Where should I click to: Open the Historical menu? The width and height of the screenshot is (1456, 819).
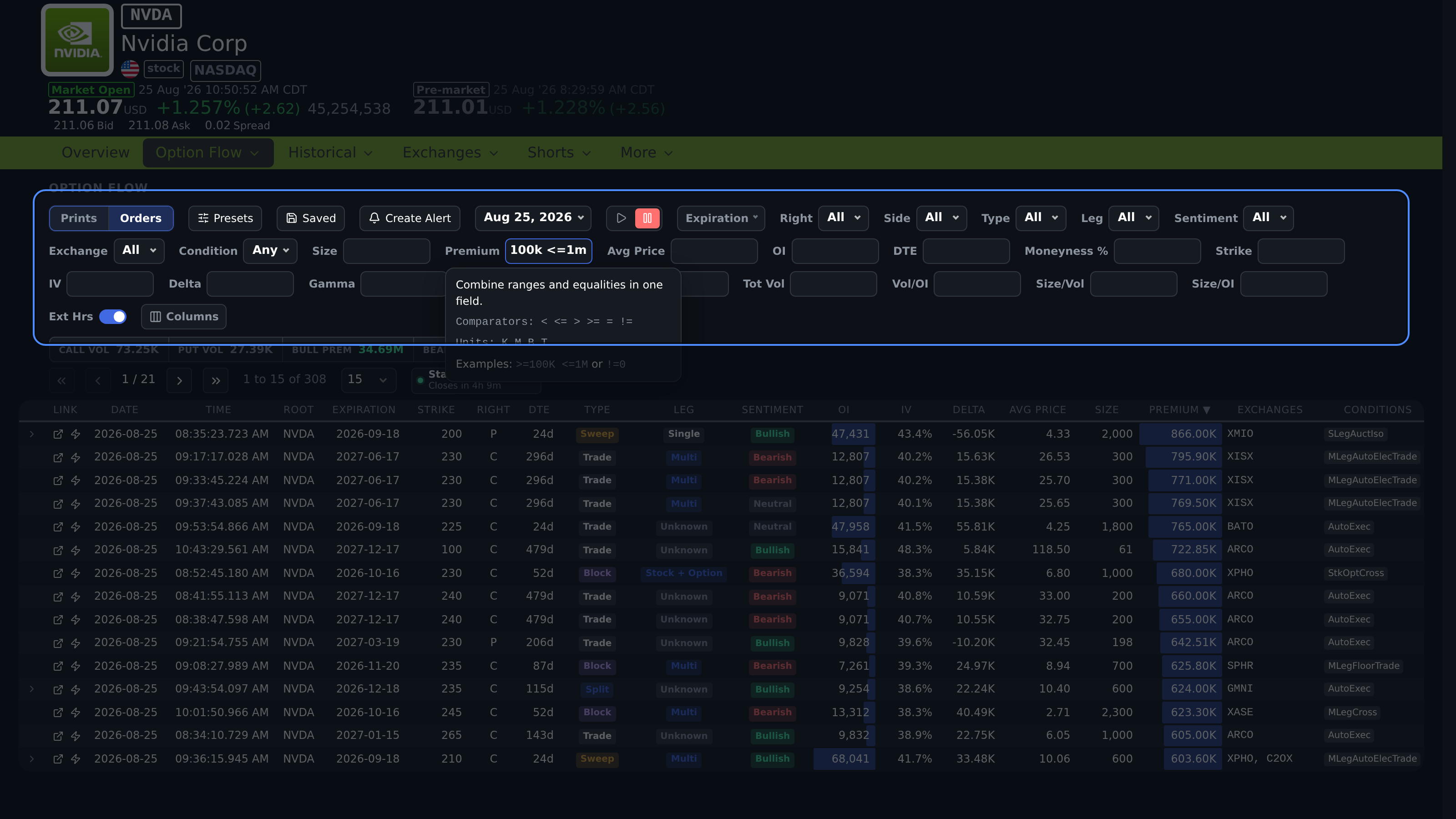(330, 152)
